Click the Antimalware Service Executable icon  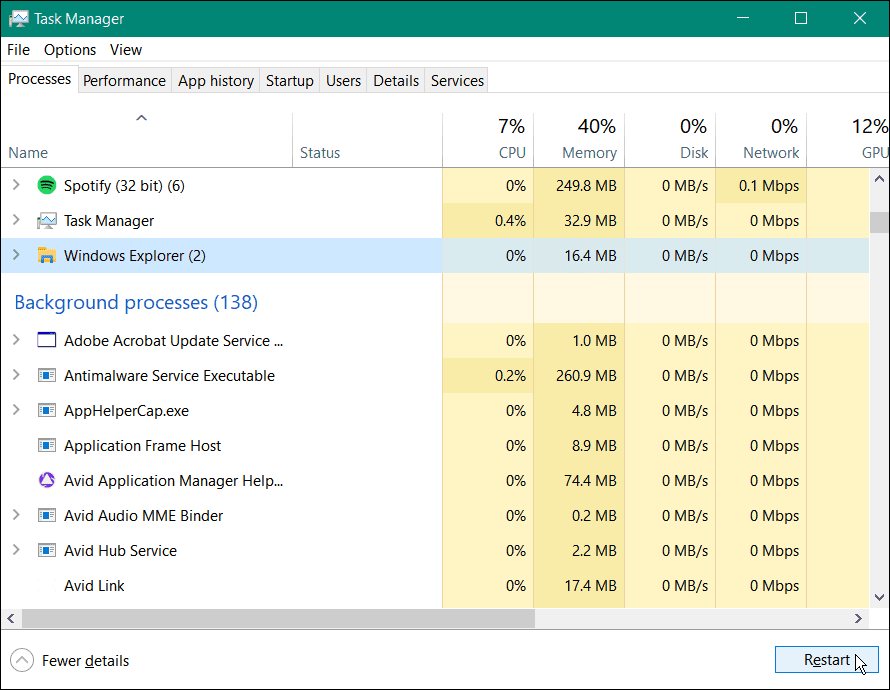[x=46, y=375]
